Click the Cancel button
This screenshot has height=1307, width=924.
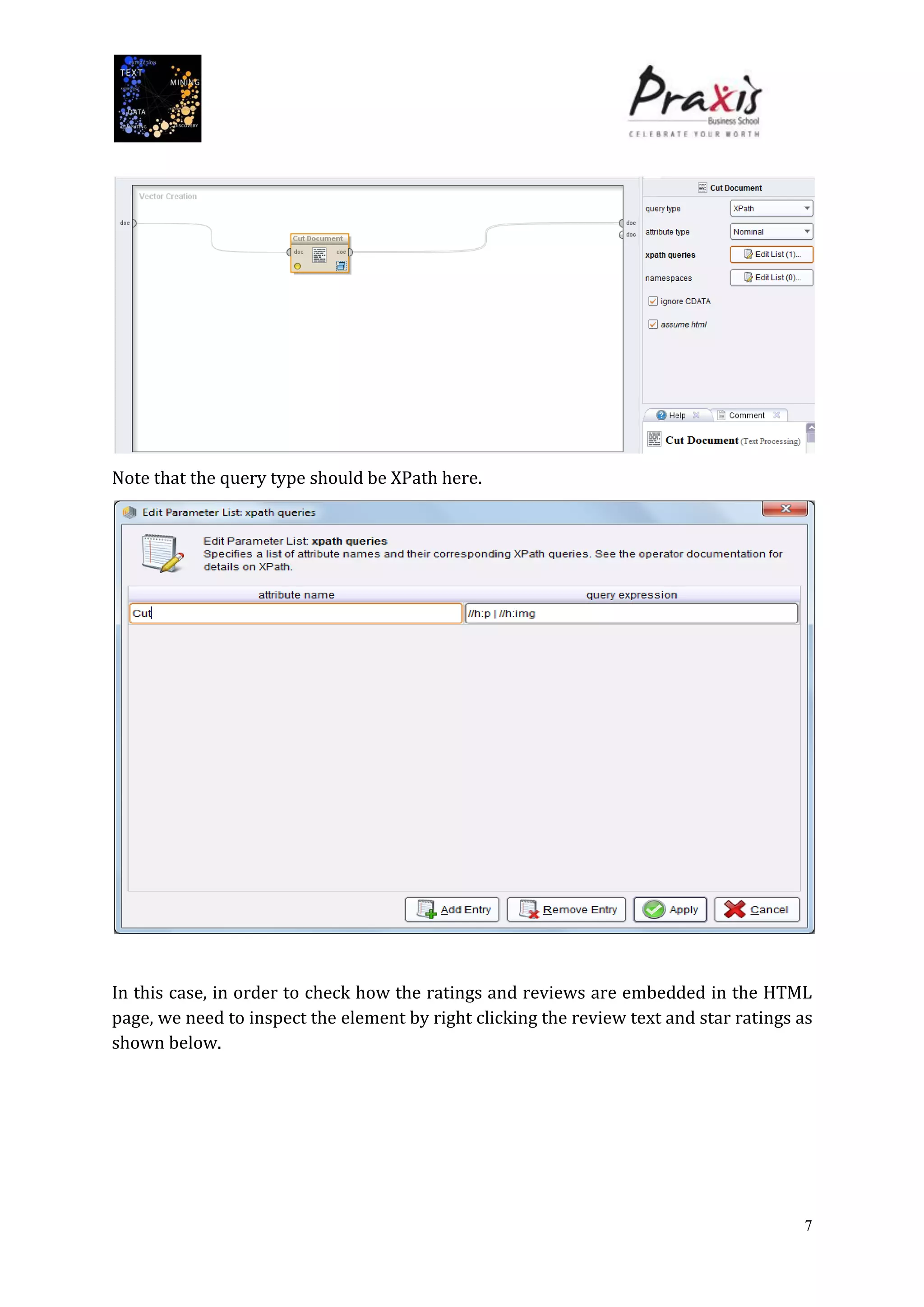coord(758,910)
